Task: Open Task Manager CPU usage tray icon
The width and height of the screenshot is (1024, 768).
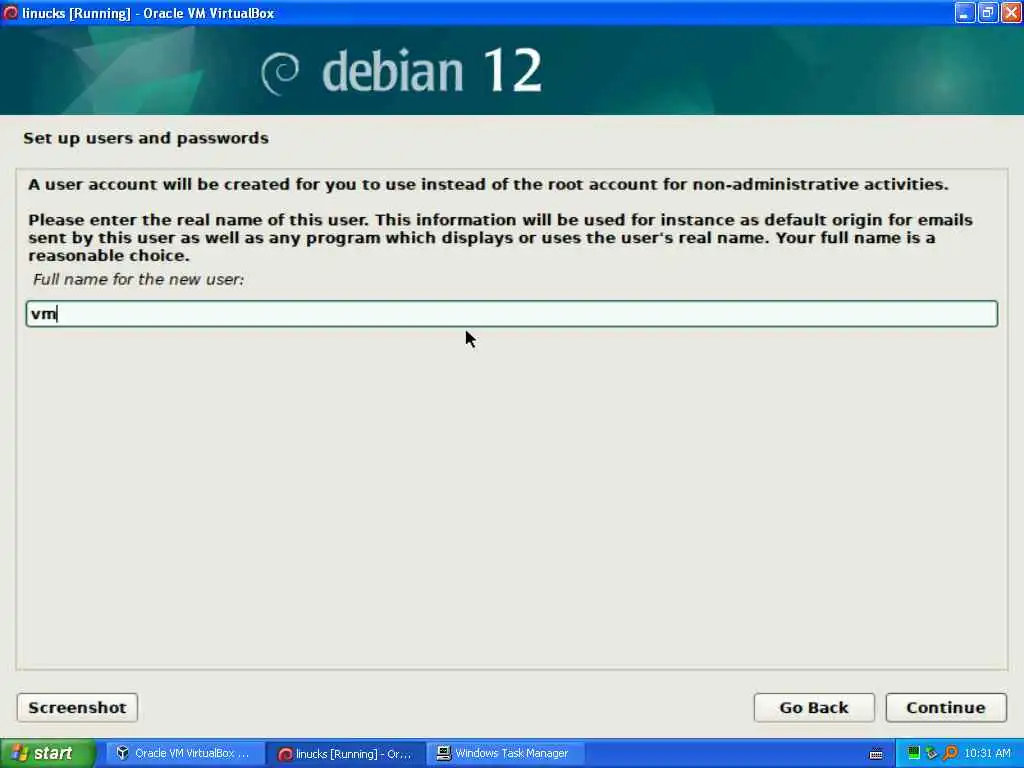Action: 914,753
